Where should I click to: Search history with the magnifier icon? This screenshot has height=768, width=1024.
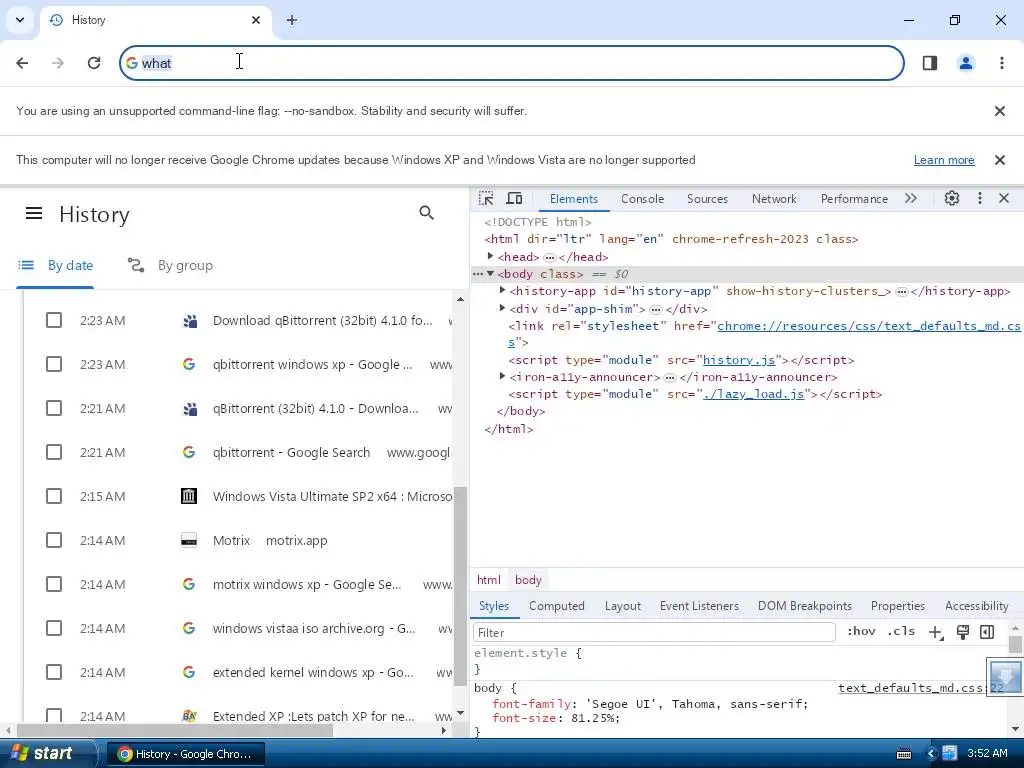[x=426, y=213]
